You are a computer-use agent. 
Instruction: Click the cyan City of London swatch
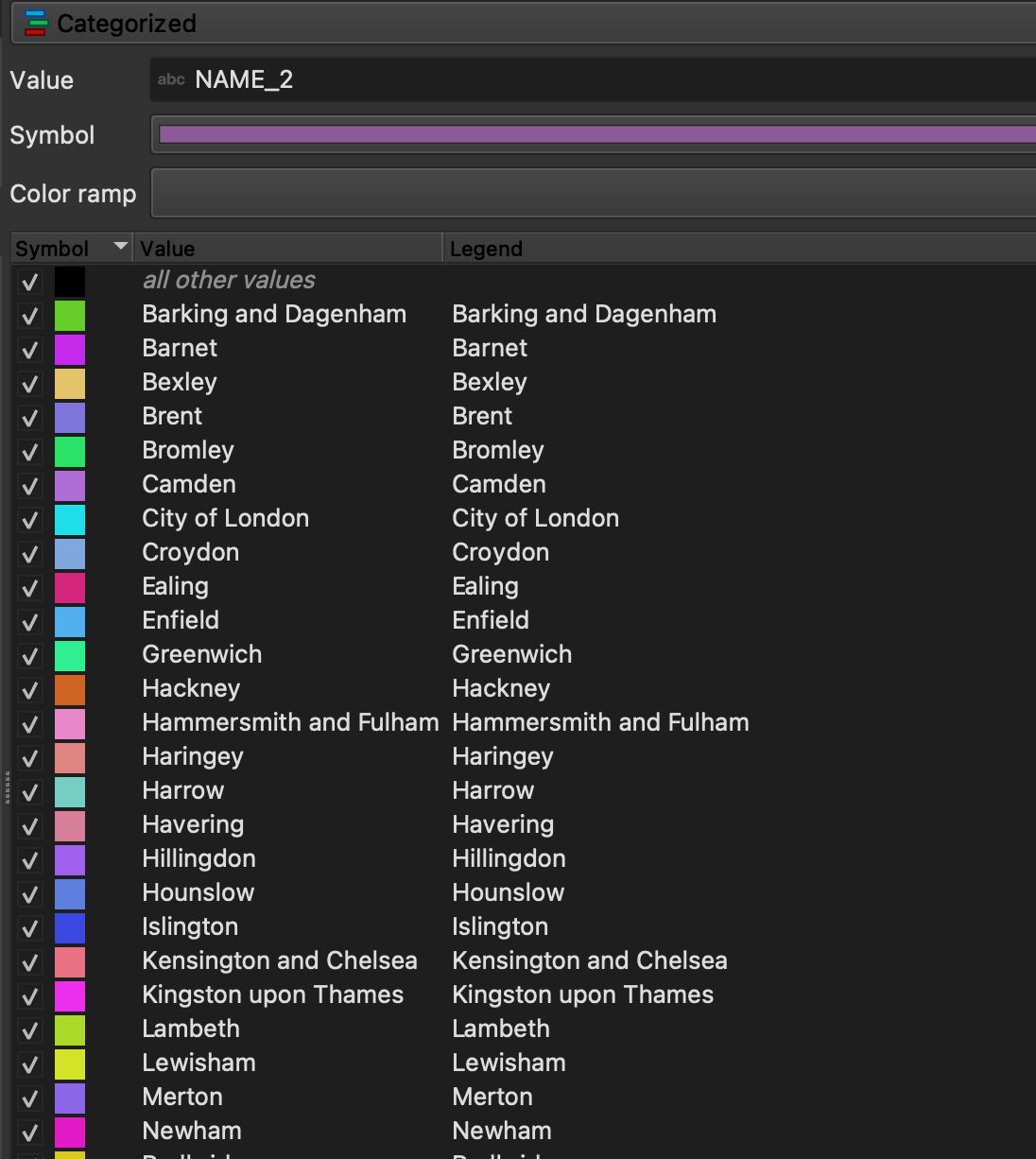(70, 520)
